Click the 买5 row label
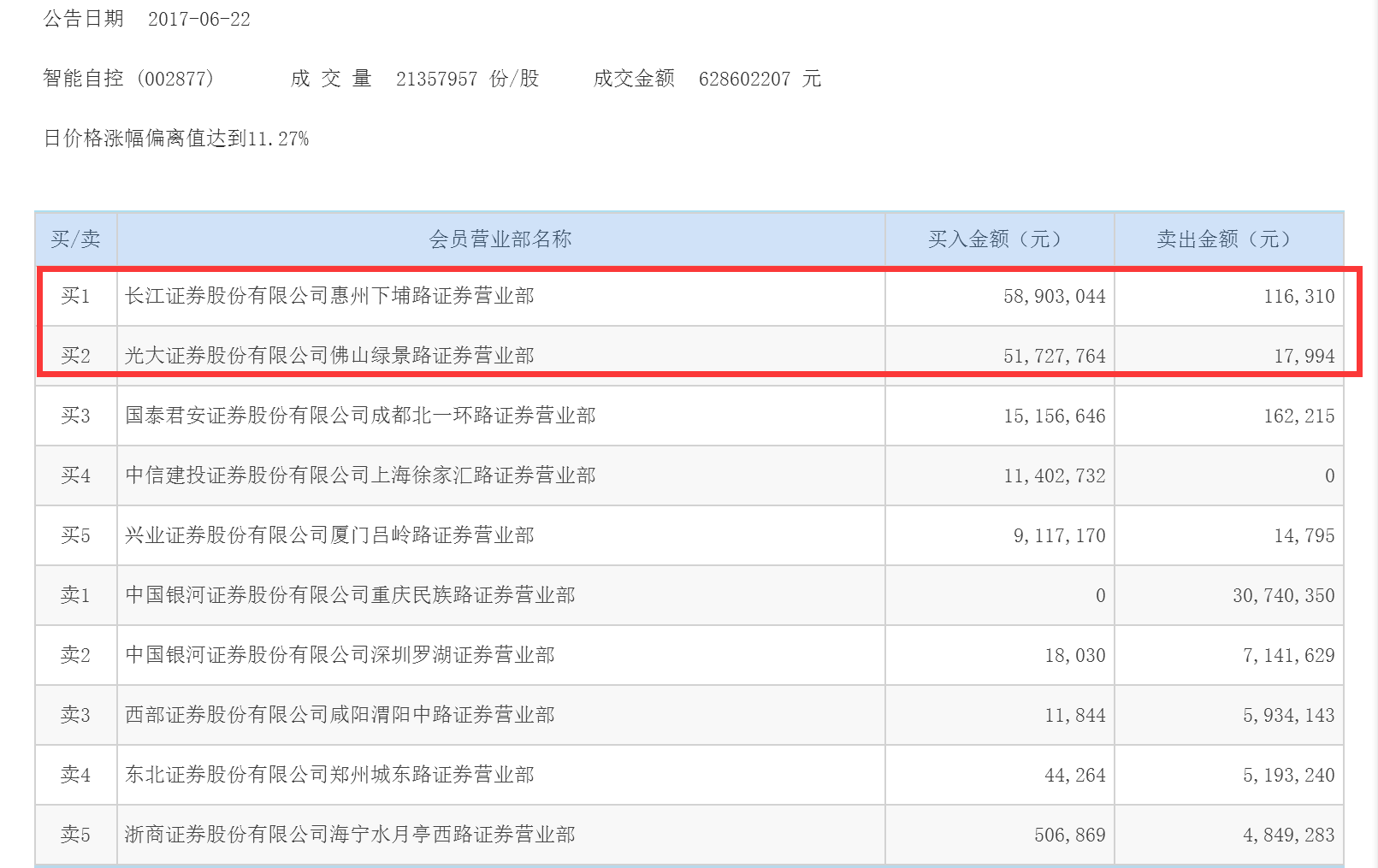Image resolution: width=1378 pixels, height=868 pixels. [x=75, y=535]
